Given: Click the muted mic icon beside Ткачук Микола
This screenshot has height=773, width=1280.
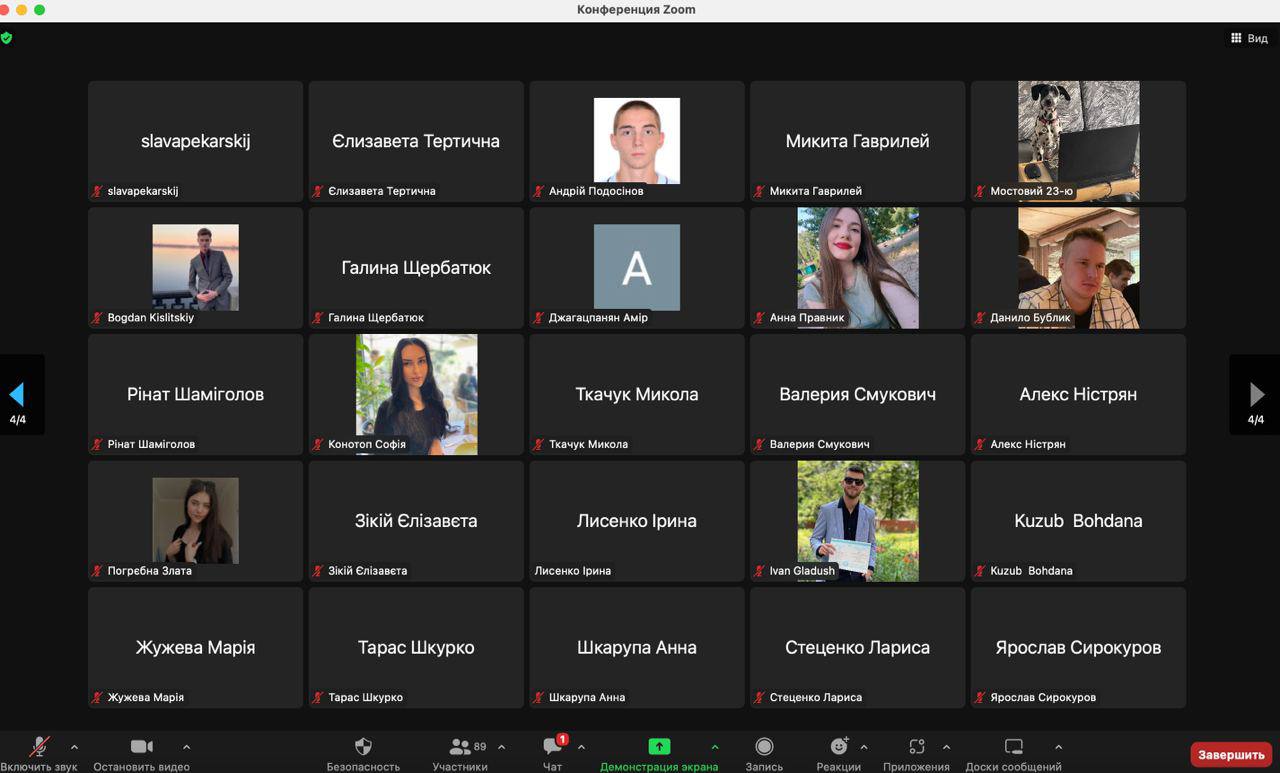Looking at the screenshot, I should tap(540, 444).
